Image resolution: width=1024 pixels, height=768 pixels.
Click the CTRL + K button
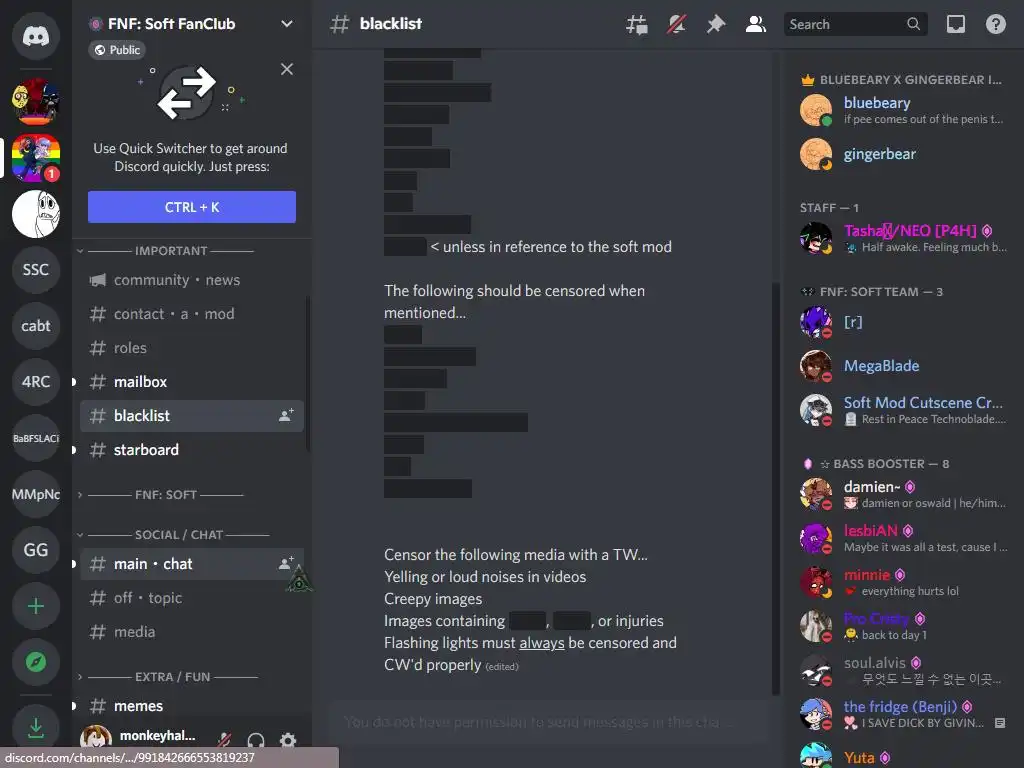192,207
